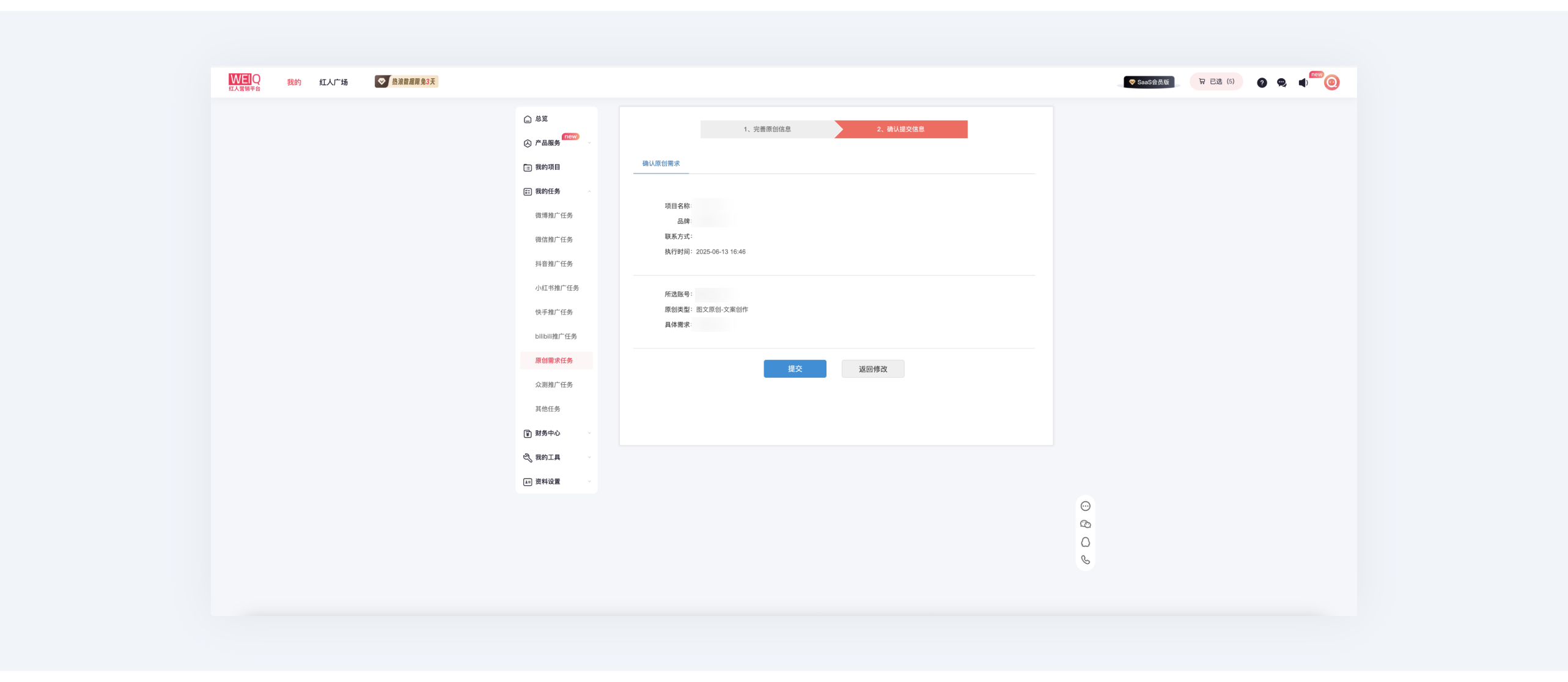Click the help question mark icon
This screenshot has width=1568, height=682.
[x=1262, y=82]
